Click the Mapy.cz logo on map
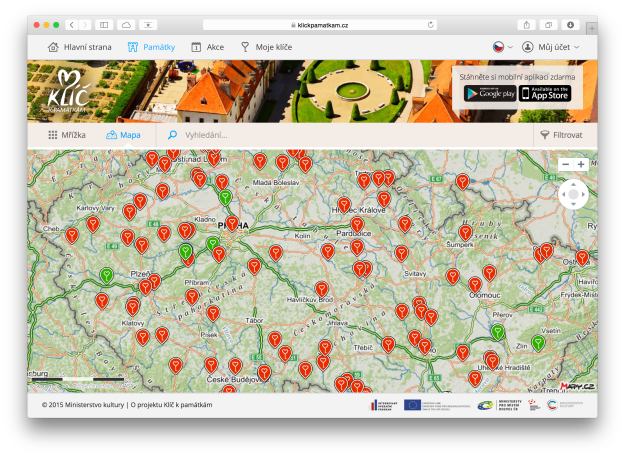Viewport: 625px width, 457px height. 578,386
